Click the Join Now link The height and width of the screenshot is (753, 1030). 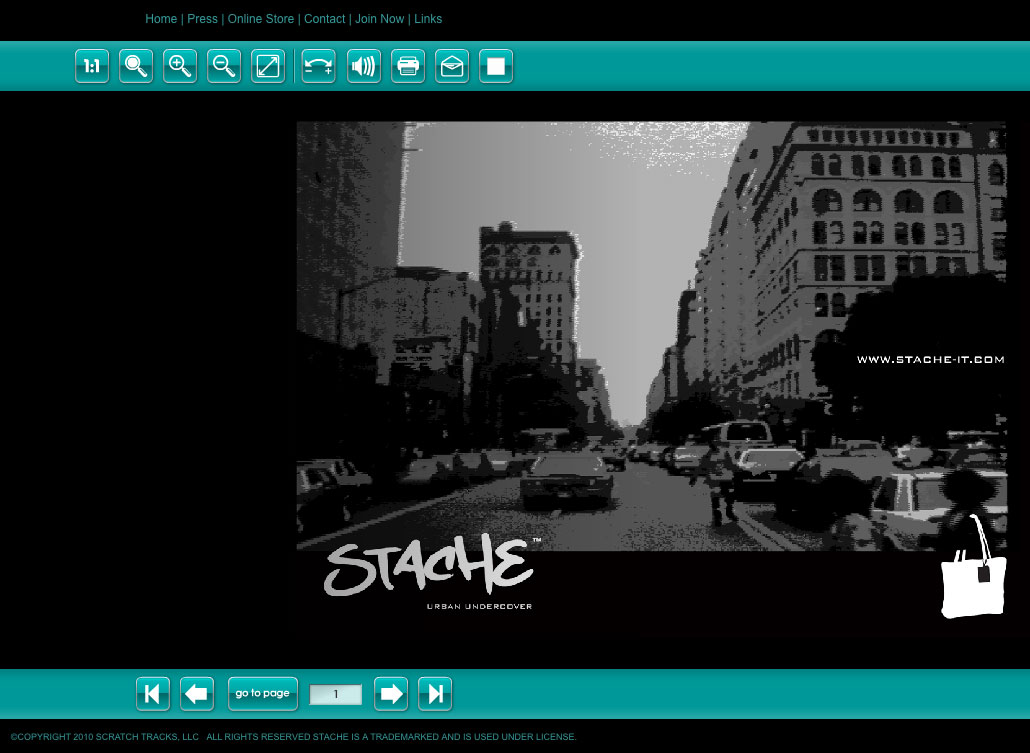coord(380,19)
